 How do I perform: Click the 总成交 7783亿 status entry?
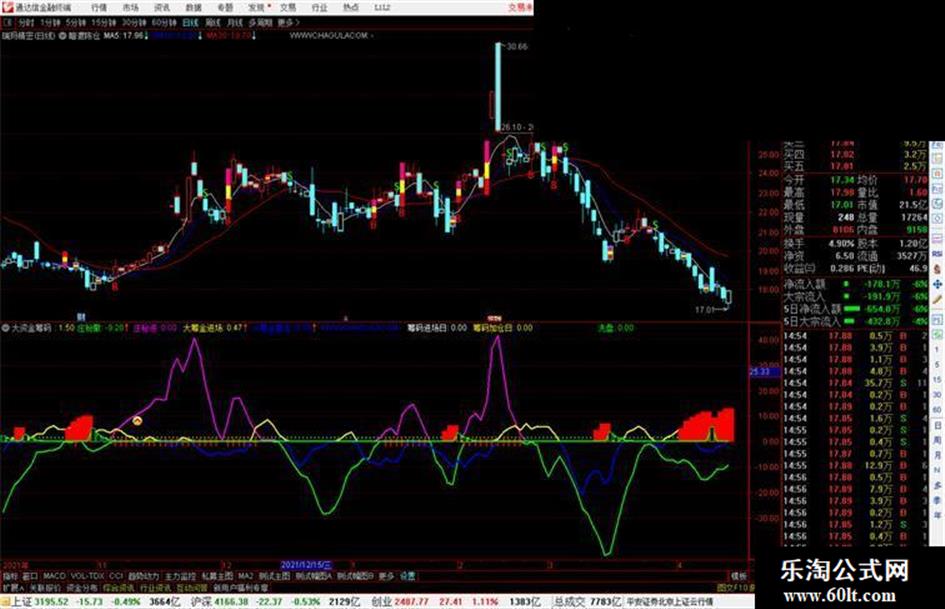(588, 602)
